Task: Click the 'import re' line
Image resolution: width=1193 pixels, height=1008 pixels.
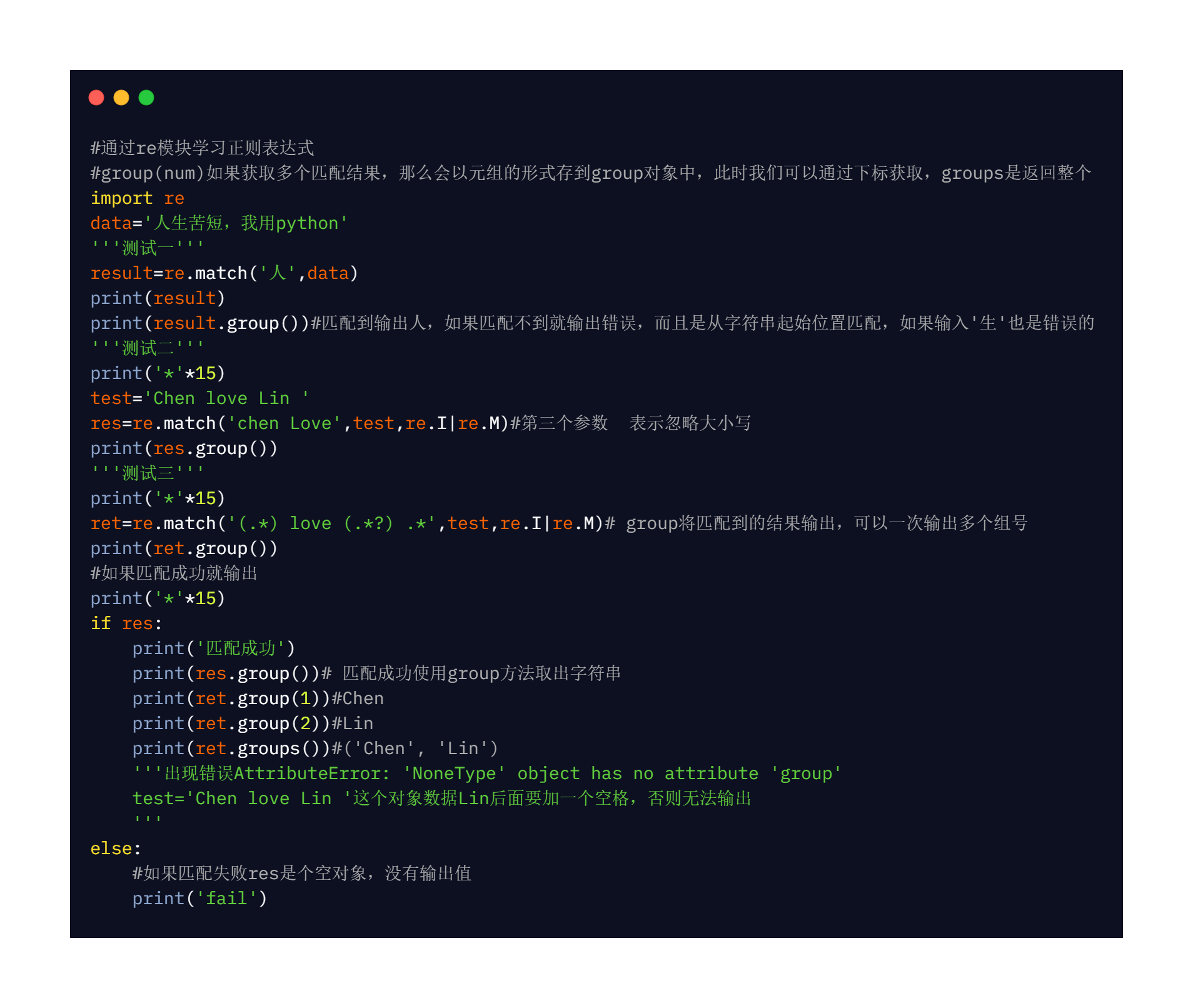Action: pos(138,198)
